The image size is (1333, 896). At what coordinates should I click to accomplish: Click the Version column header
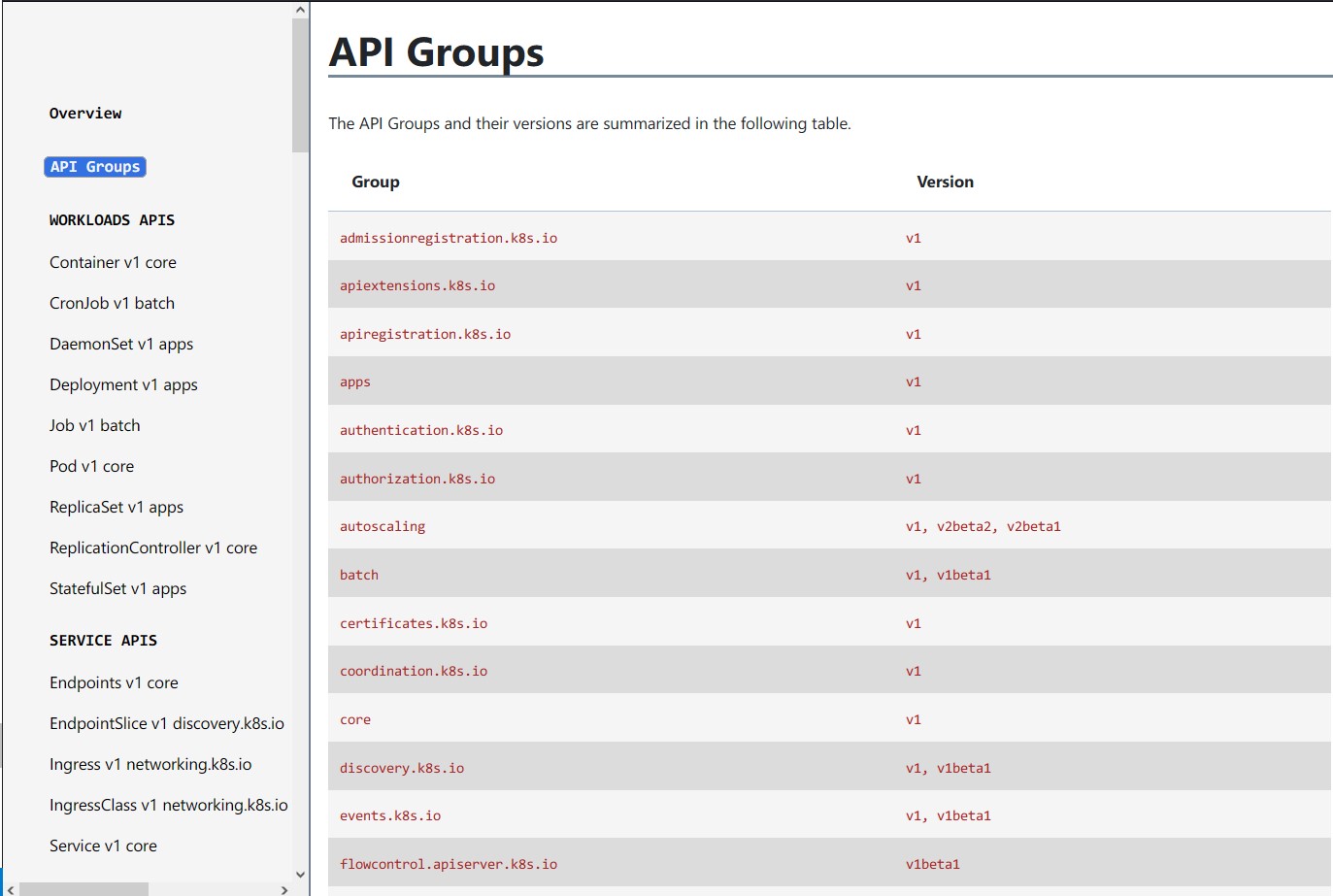945,182
